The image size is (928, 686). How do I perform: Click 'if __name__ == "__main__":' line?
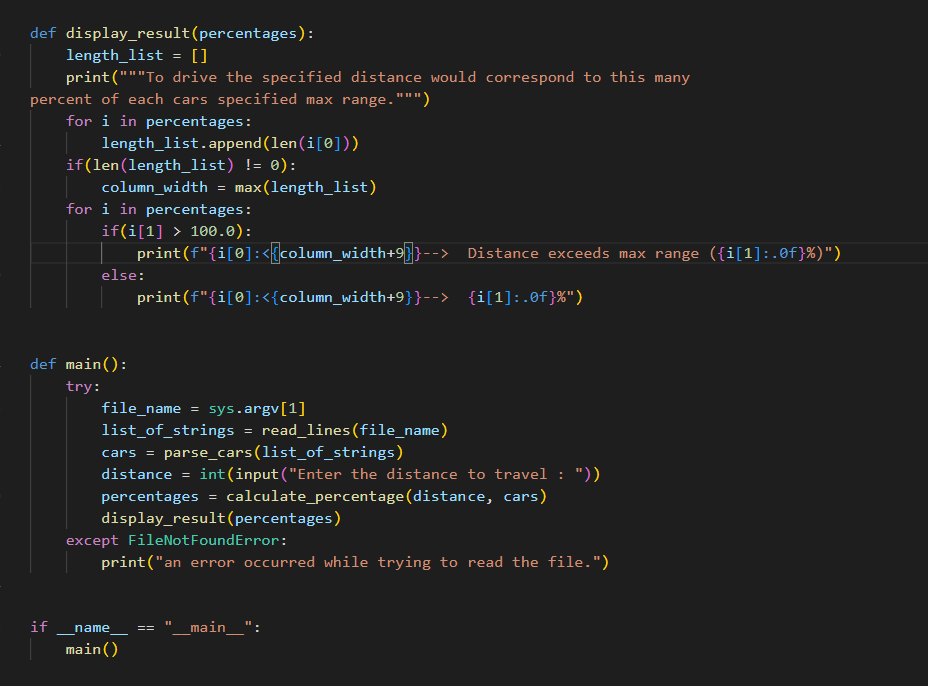tap(146, 627)
